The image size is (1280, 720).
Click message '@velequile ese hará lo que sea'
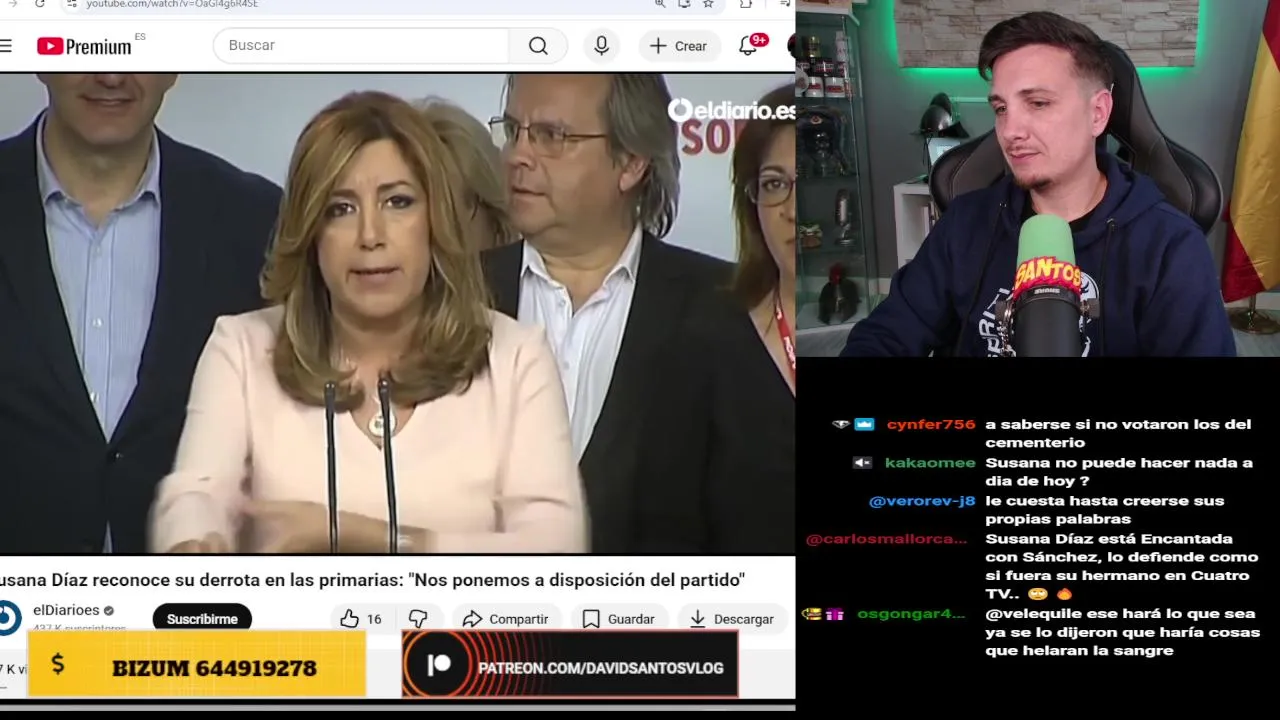1122,632
